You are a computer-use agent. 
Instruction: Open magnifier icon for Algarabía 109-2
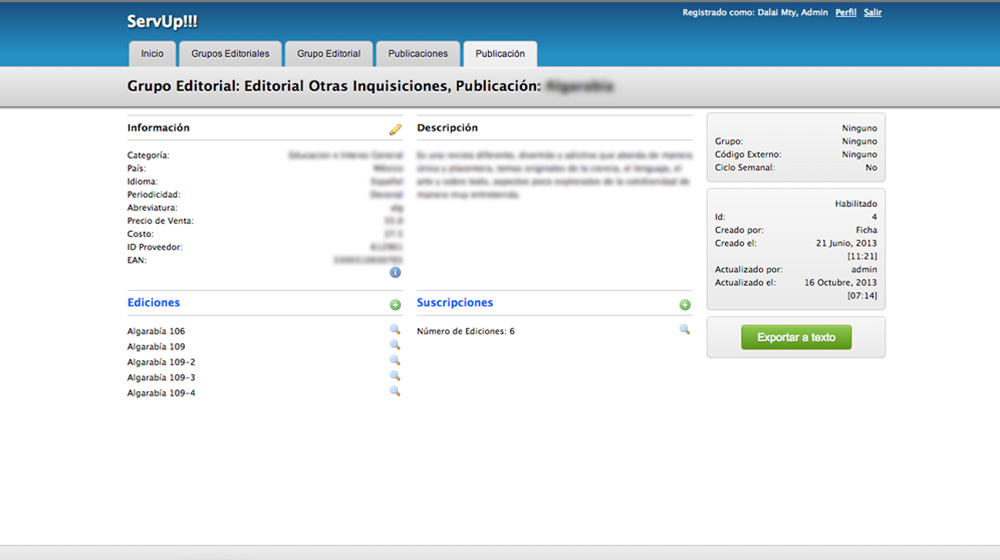coord(395,361)
